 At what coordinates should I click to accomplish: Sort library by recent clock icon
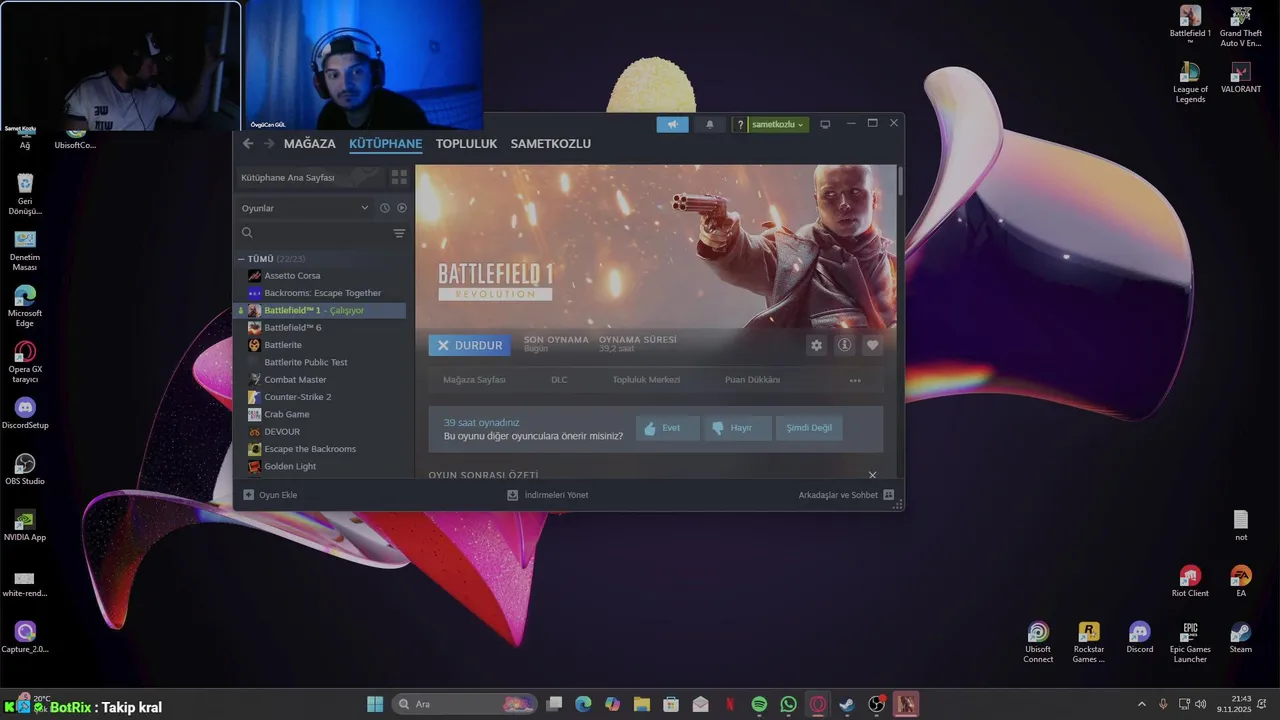pos(384,208)
